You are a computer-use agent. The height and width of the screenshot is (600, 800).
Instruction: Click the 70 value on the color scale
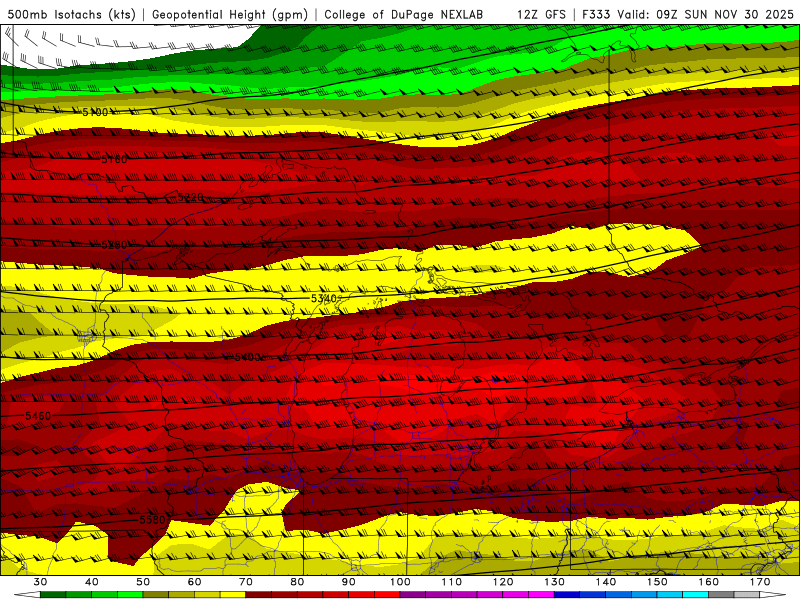tap(246, 582)
